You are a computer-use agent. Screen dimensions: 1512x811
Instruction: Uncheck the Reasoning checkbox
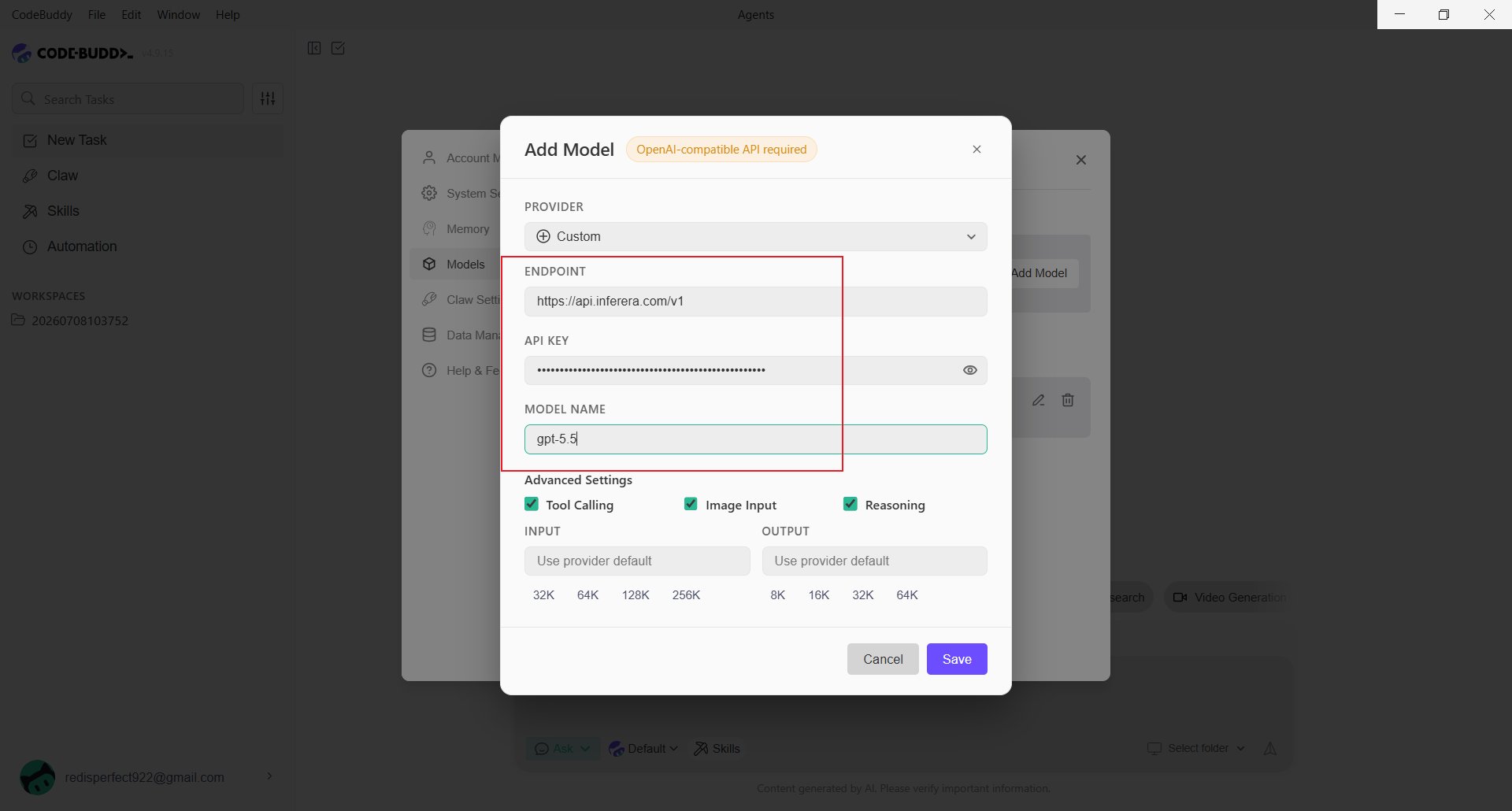[x=850, y=504]
